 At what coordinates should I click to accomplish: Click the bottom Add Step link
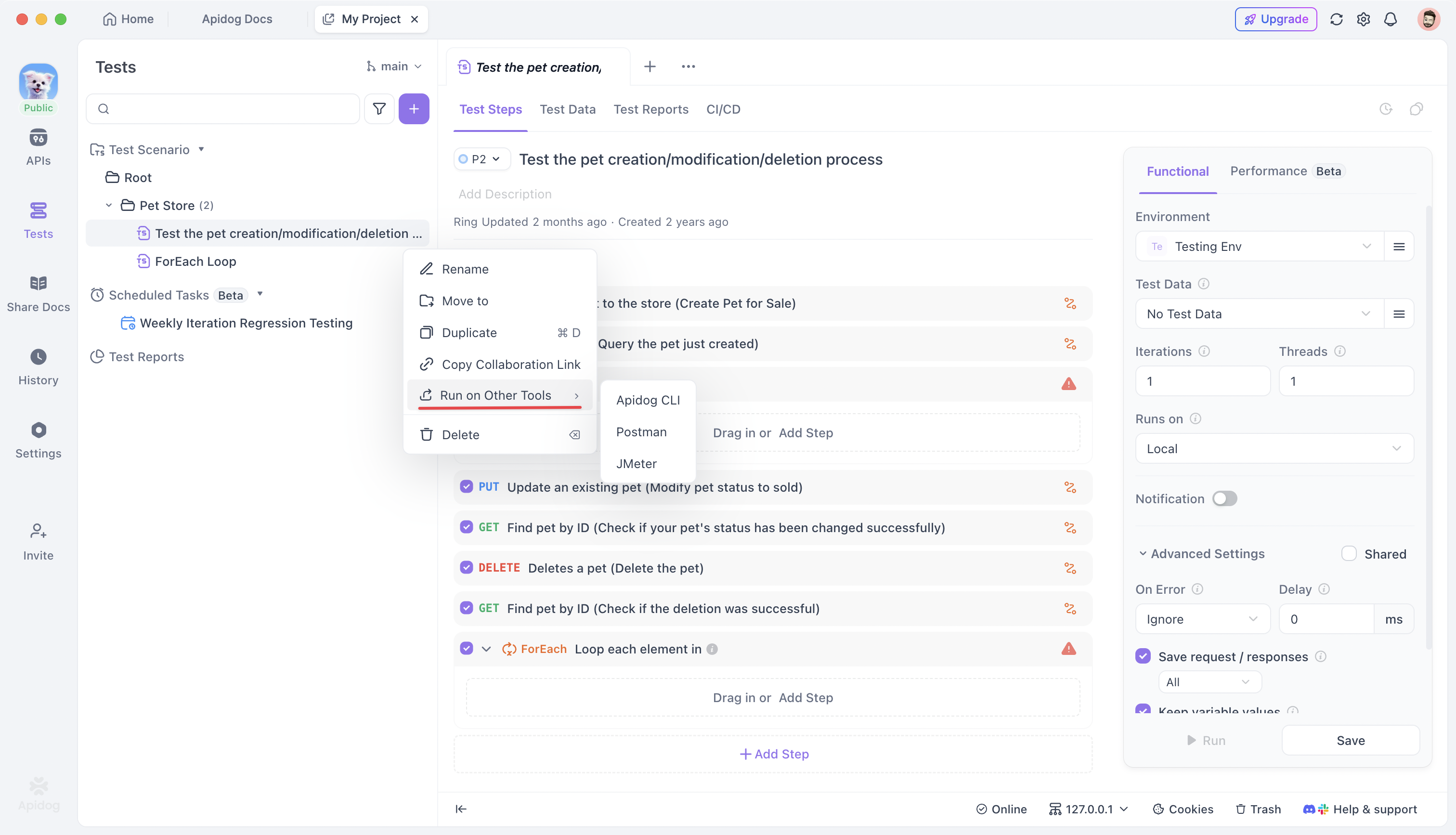773,754
